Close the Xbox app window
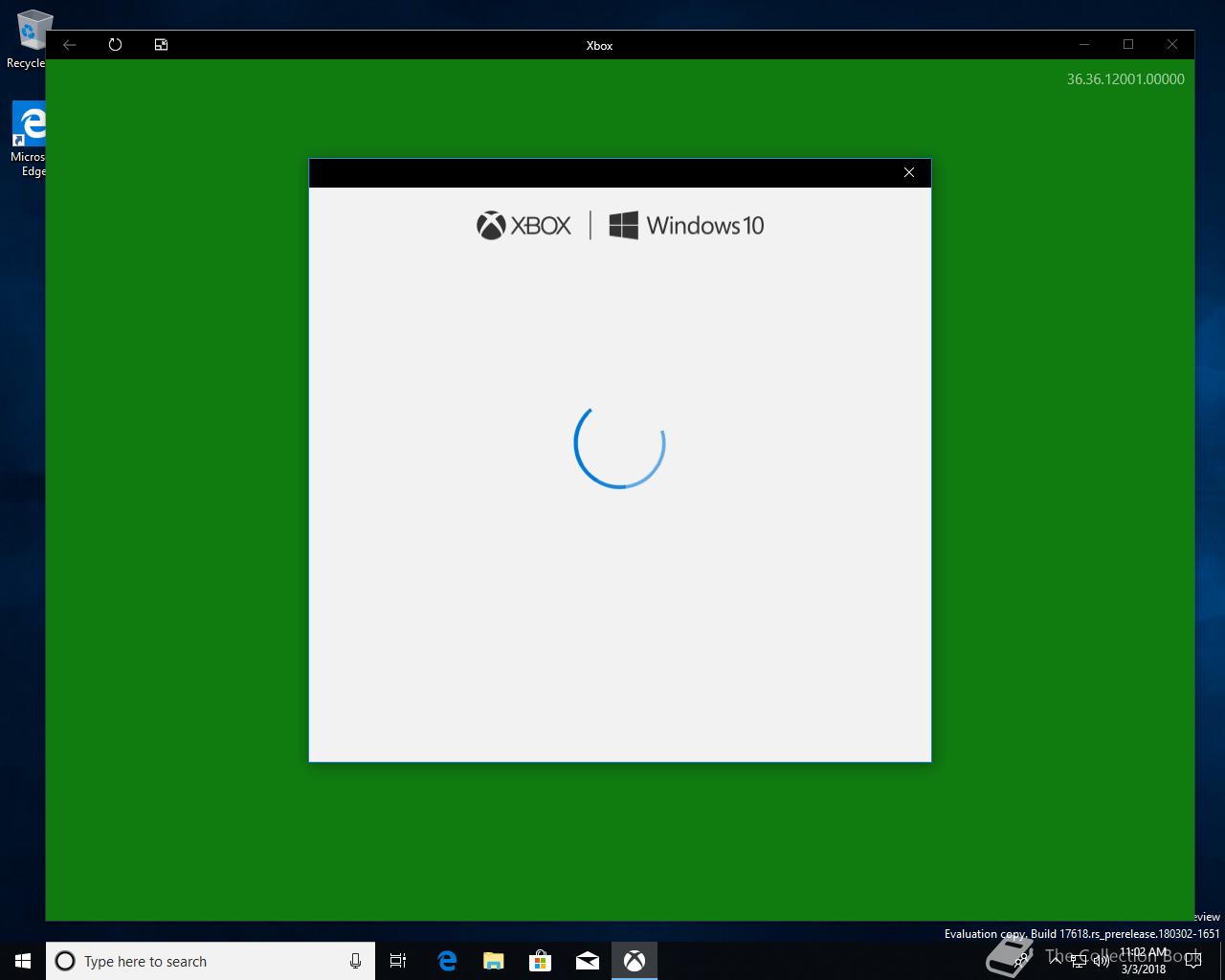The height and width of the screenshot is (980, 1225). coord(1172,45)
